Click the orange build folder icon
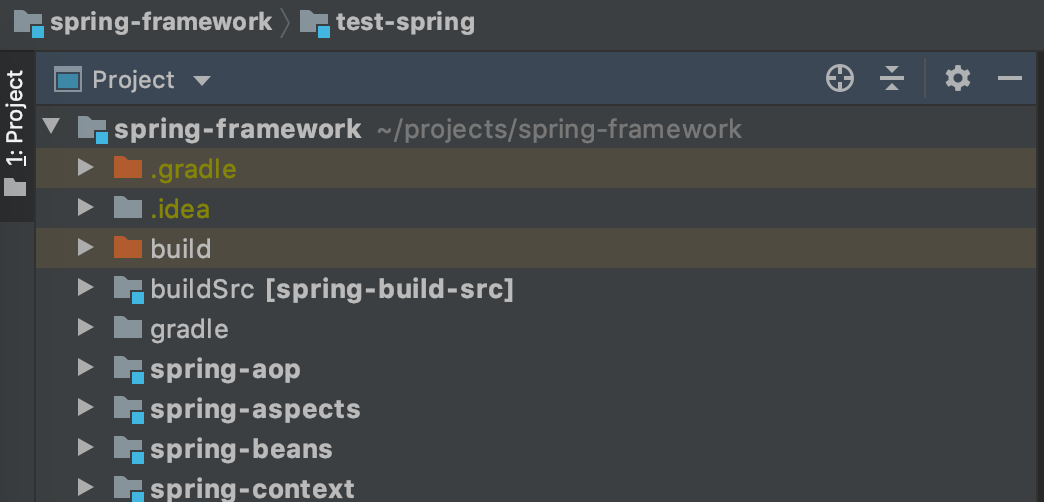The image size is (1044, 502). point(128,248)
